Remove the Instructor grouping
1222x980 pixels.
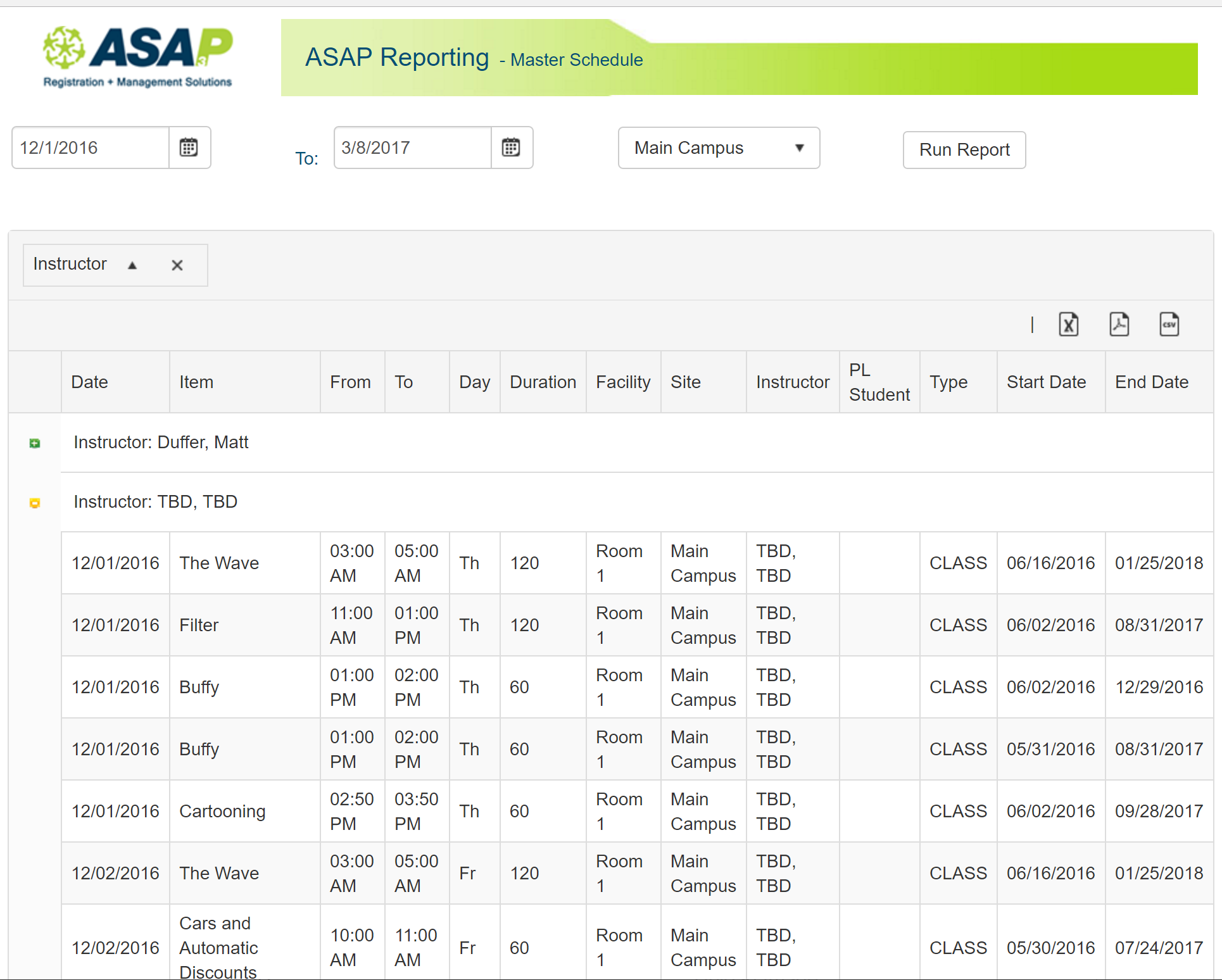tap(177, 265)
